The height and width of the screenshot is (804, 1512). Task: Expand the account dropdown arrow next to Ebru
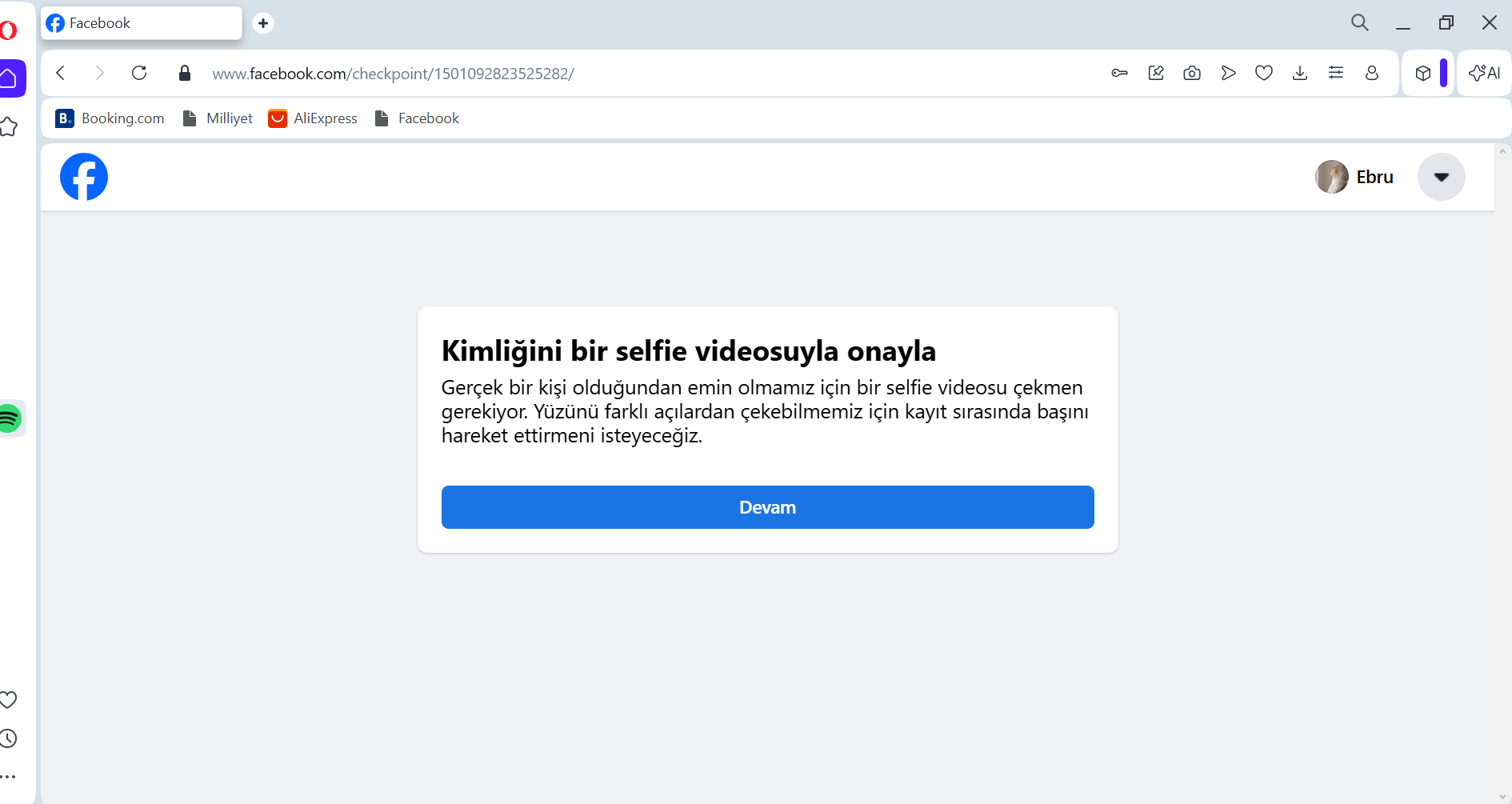tap(1442, 177)
